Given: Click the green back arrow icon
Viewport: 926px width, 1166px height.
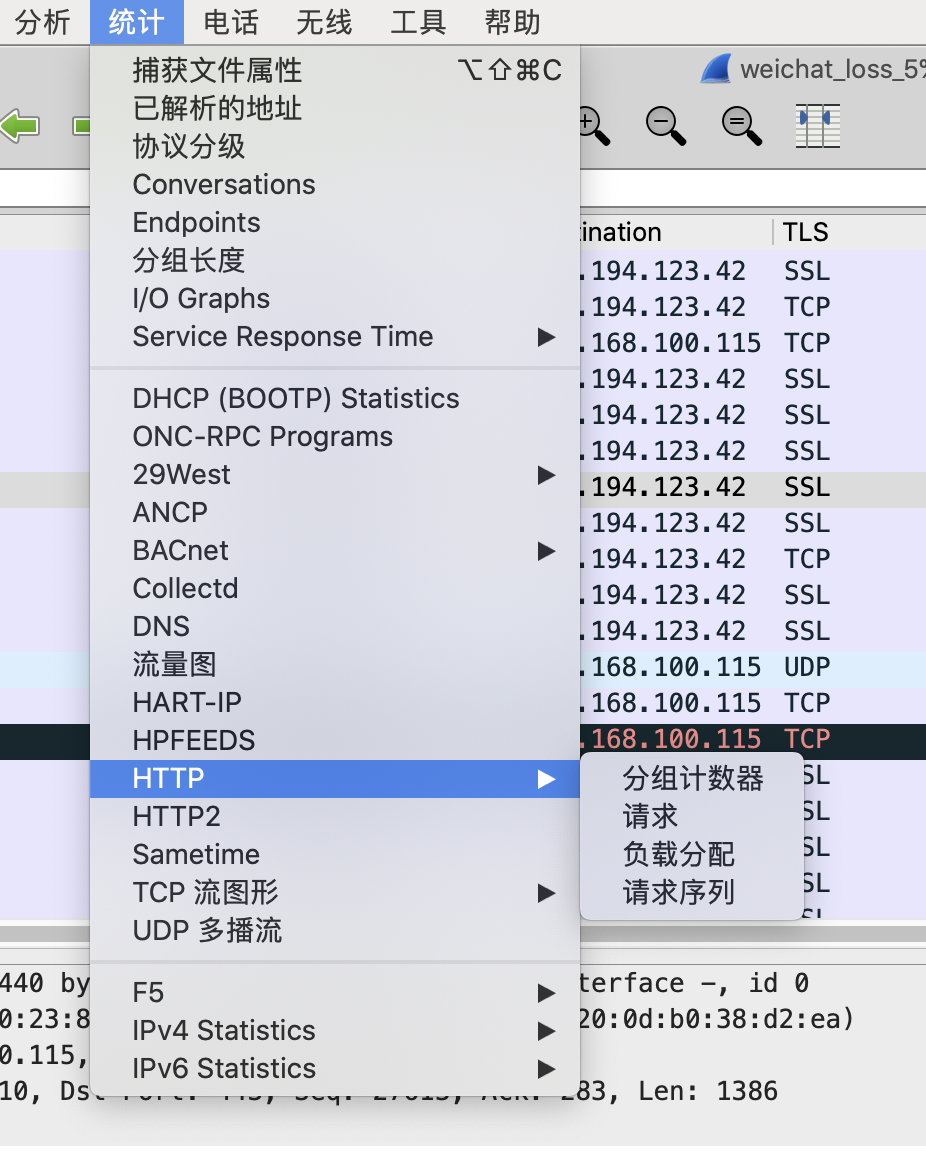Looking at the screenshot, I should 20,126.
